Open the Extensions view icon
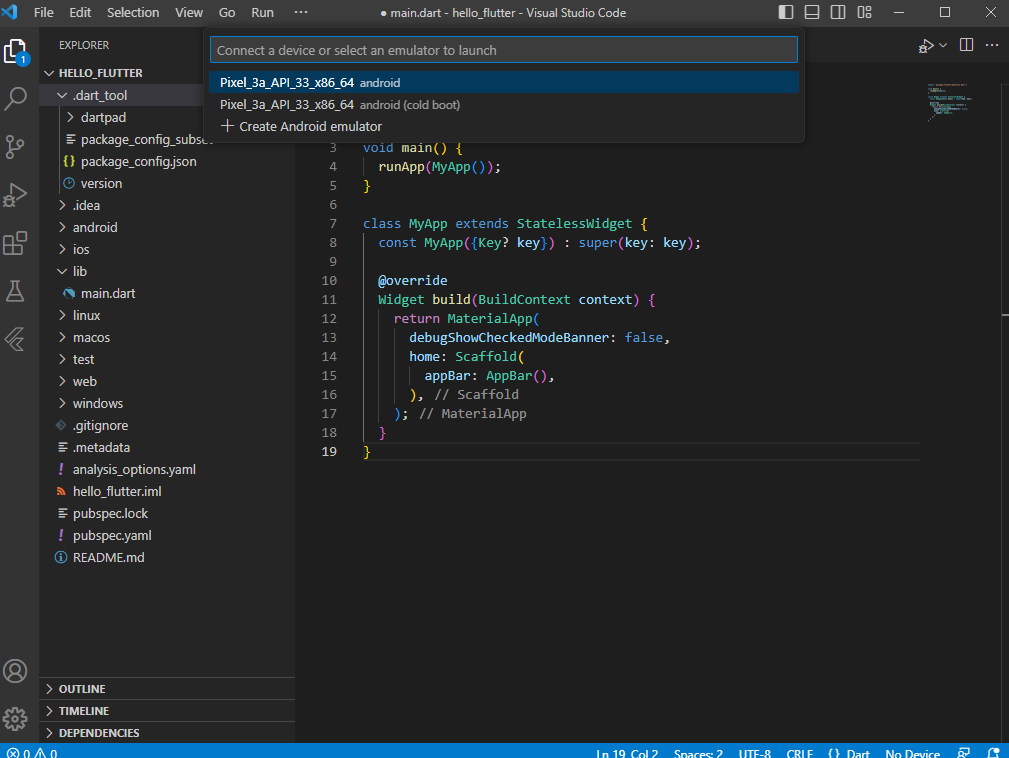1009x758 pixels. 15,243
